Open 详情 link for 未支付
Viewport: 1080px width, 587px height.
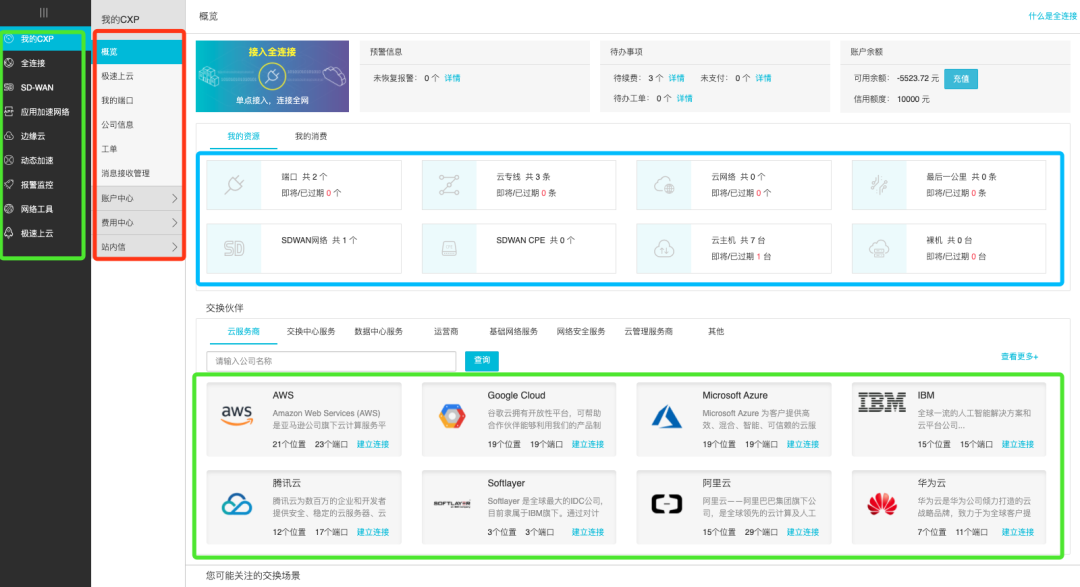(763, 78)
